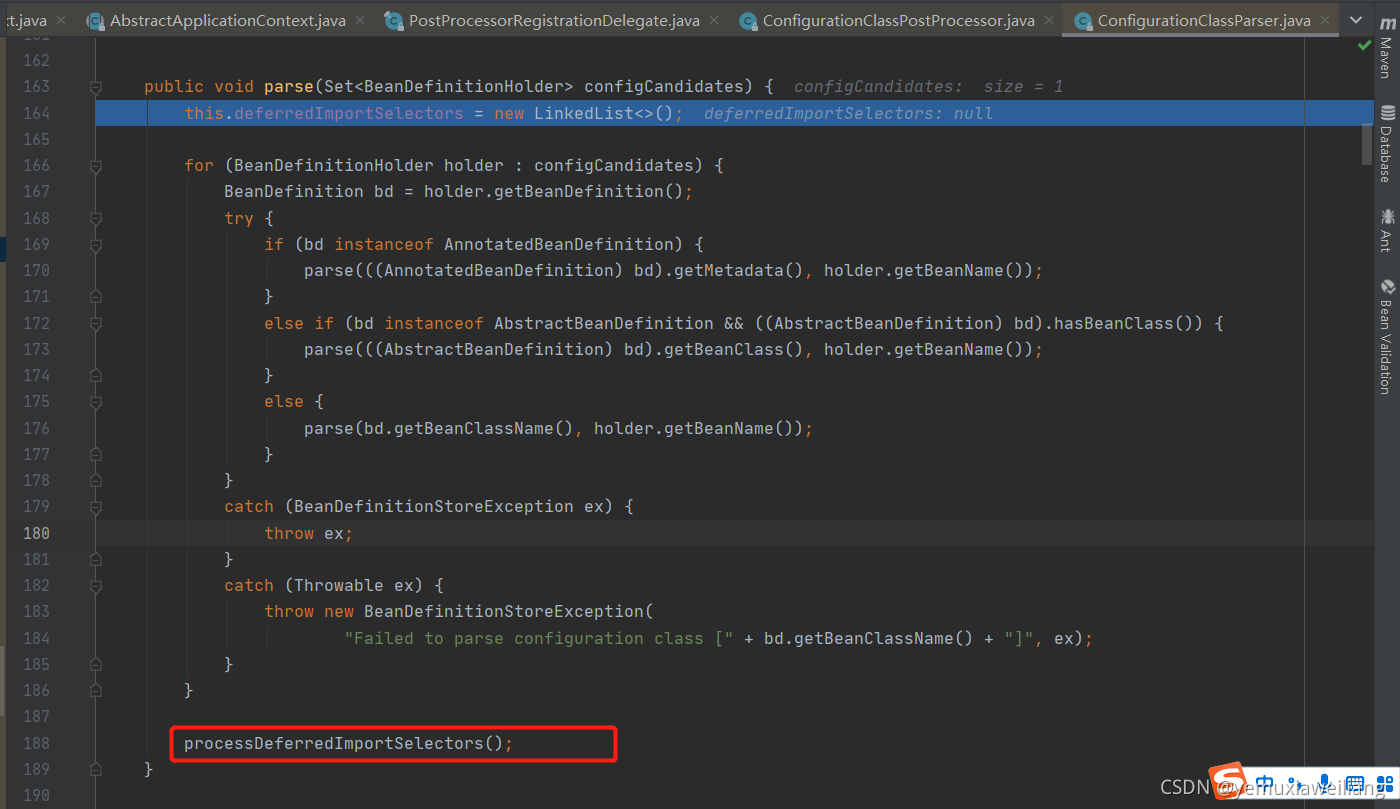Image resolution: width=1400 pixels, height=809 pixels.
Task: Click LinkedList on the highlighted line
Action: tap(584, 113)
